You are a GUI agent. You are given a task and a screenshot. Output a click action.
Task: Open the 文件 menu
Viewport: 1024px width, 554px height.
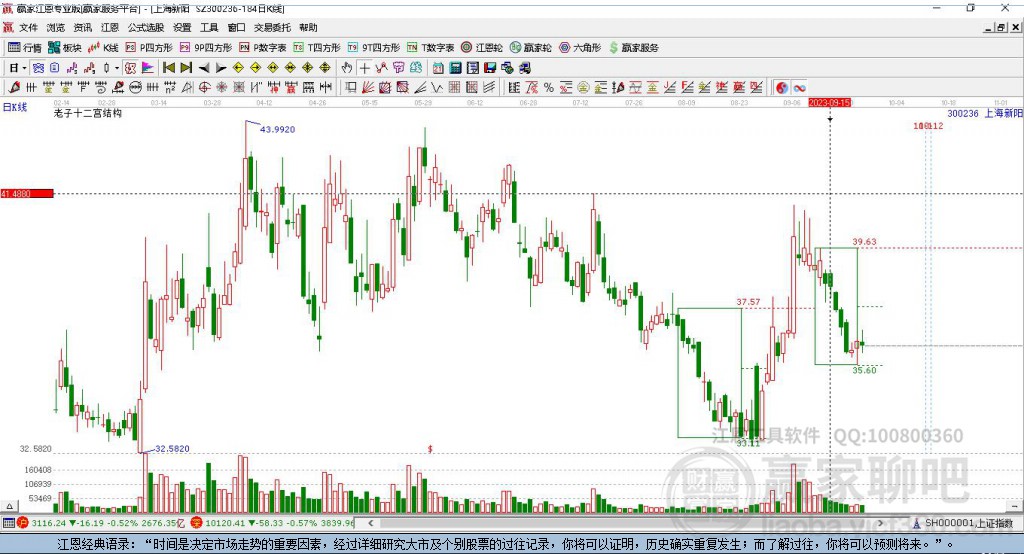coord(28,27)
